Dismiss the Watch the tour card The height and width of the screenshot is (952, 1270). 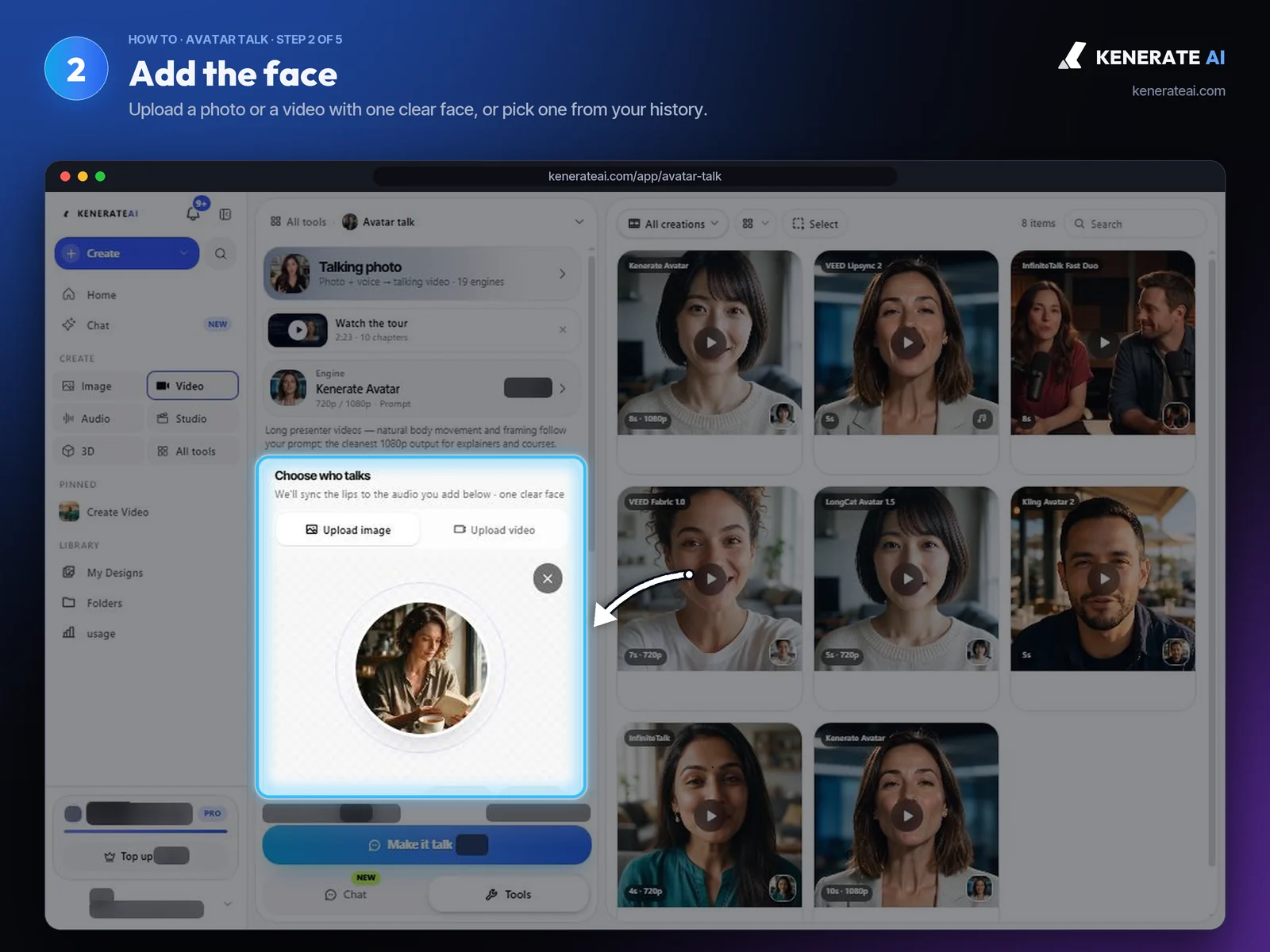563,330
